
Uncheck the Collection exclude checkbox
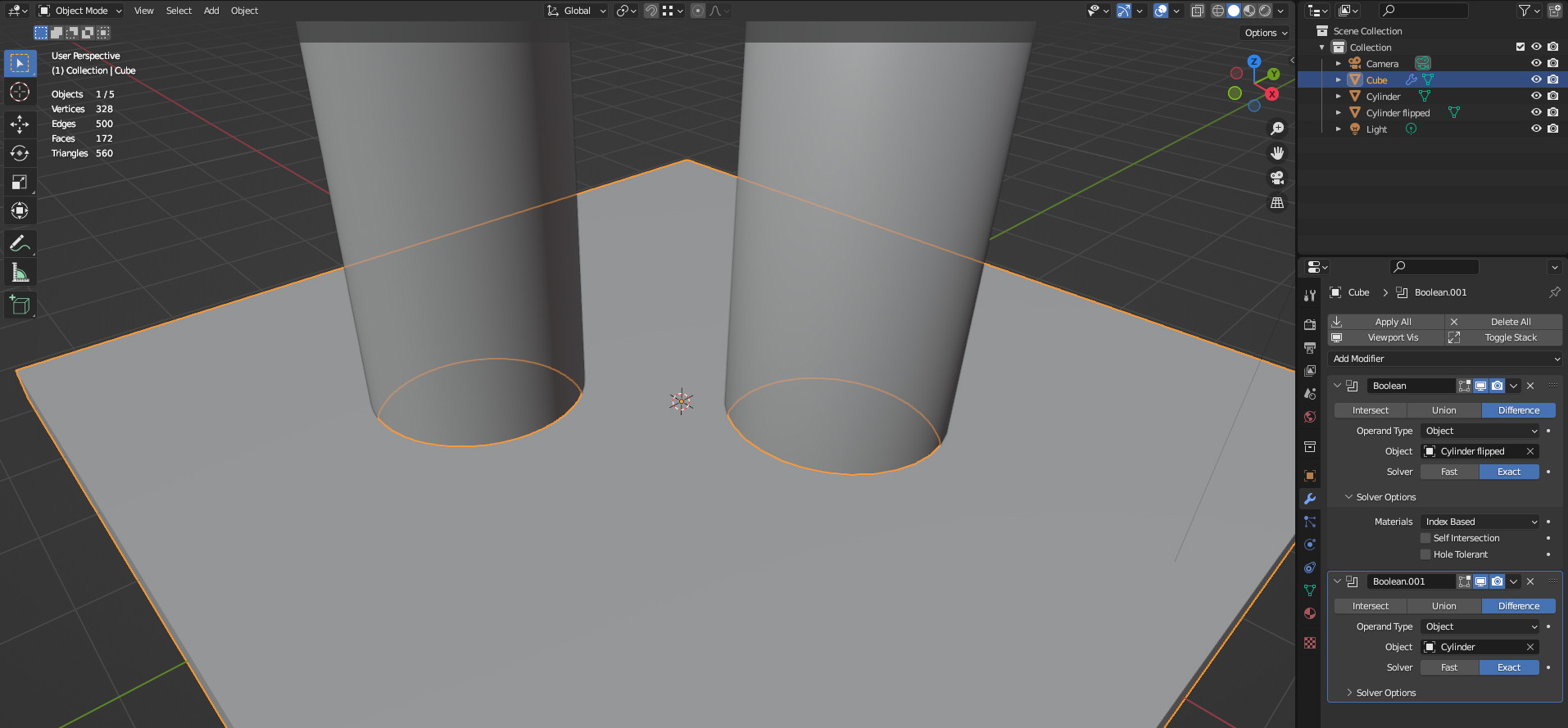[x=1520, y=47]
